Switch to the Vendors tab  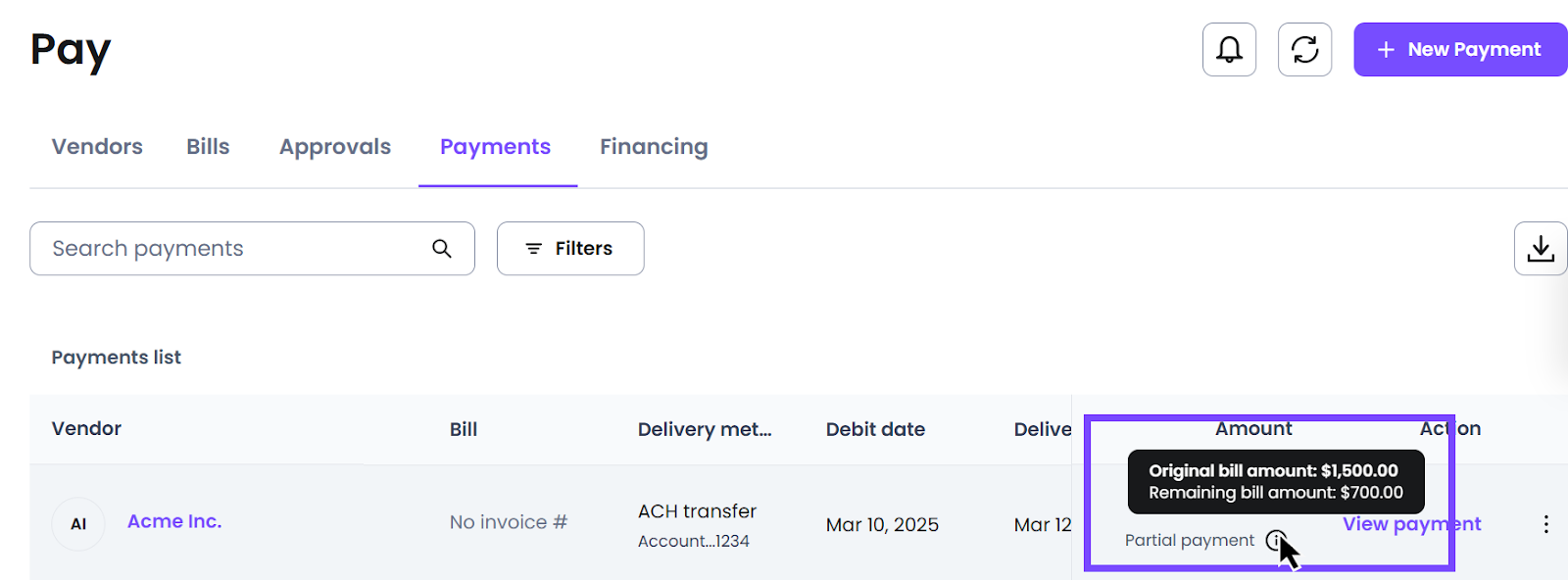(97, 147)
